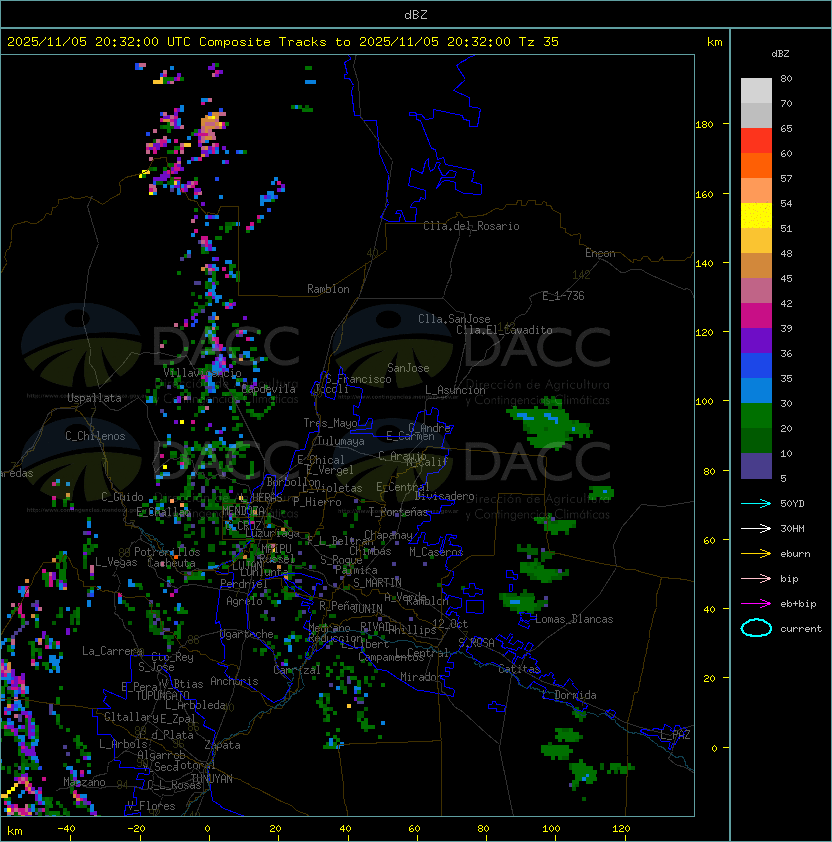Click the 'Anchoris' map label
The width and height of the screenshot is (832, 842).
[x=234, y=681]
